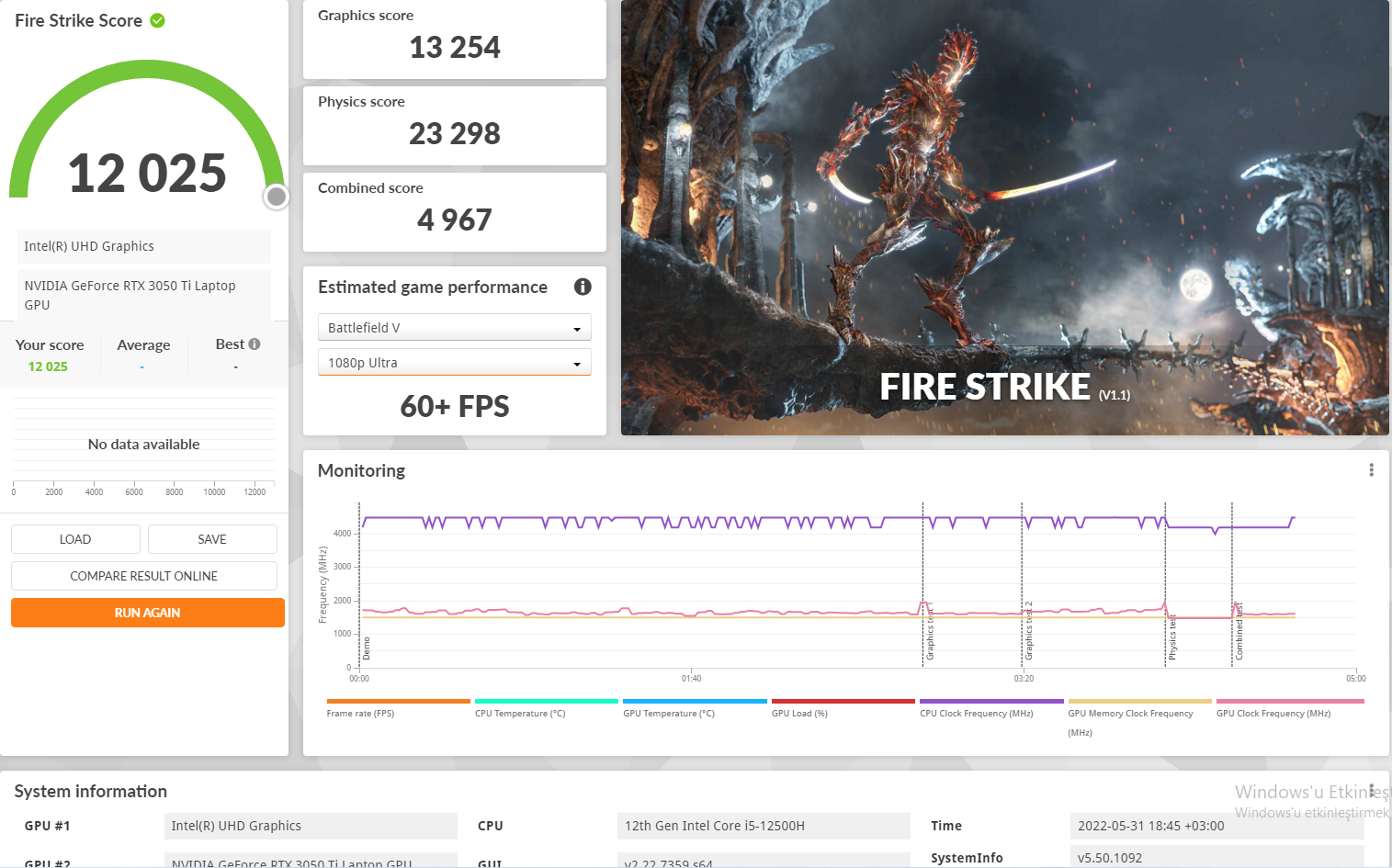Start the benchmark with RUN AGAIN
Viewport: 1392px width, 868px height.
click(x=147, y=613)
